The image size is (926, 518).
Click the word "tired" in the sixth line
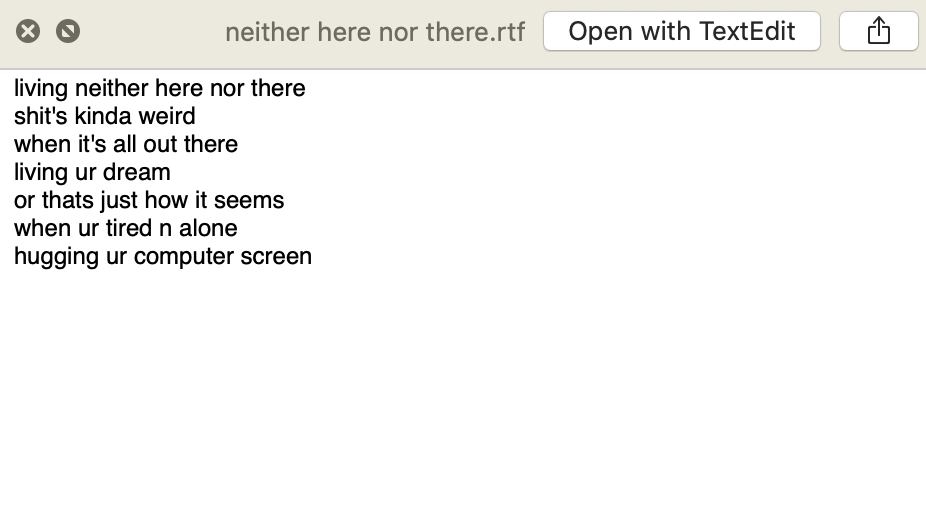pyautogui.click(x=129, y=228)
